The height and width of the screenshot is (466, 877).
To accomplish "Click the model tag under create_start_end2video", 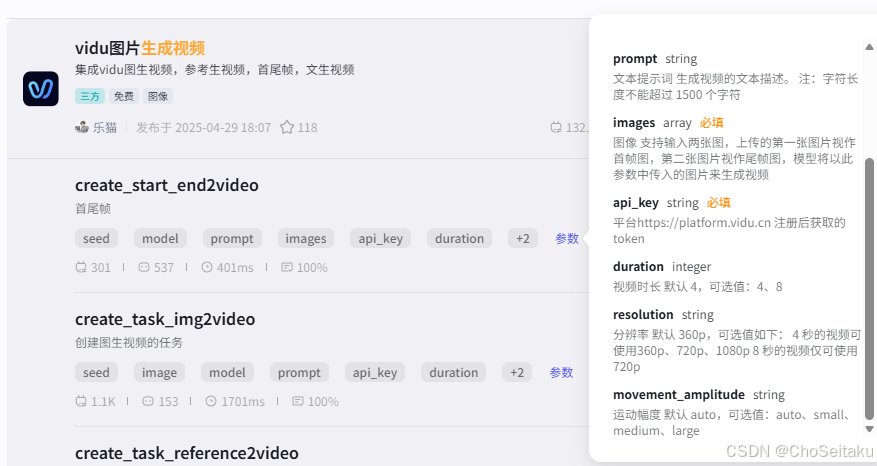I will [x=160, y=238].
